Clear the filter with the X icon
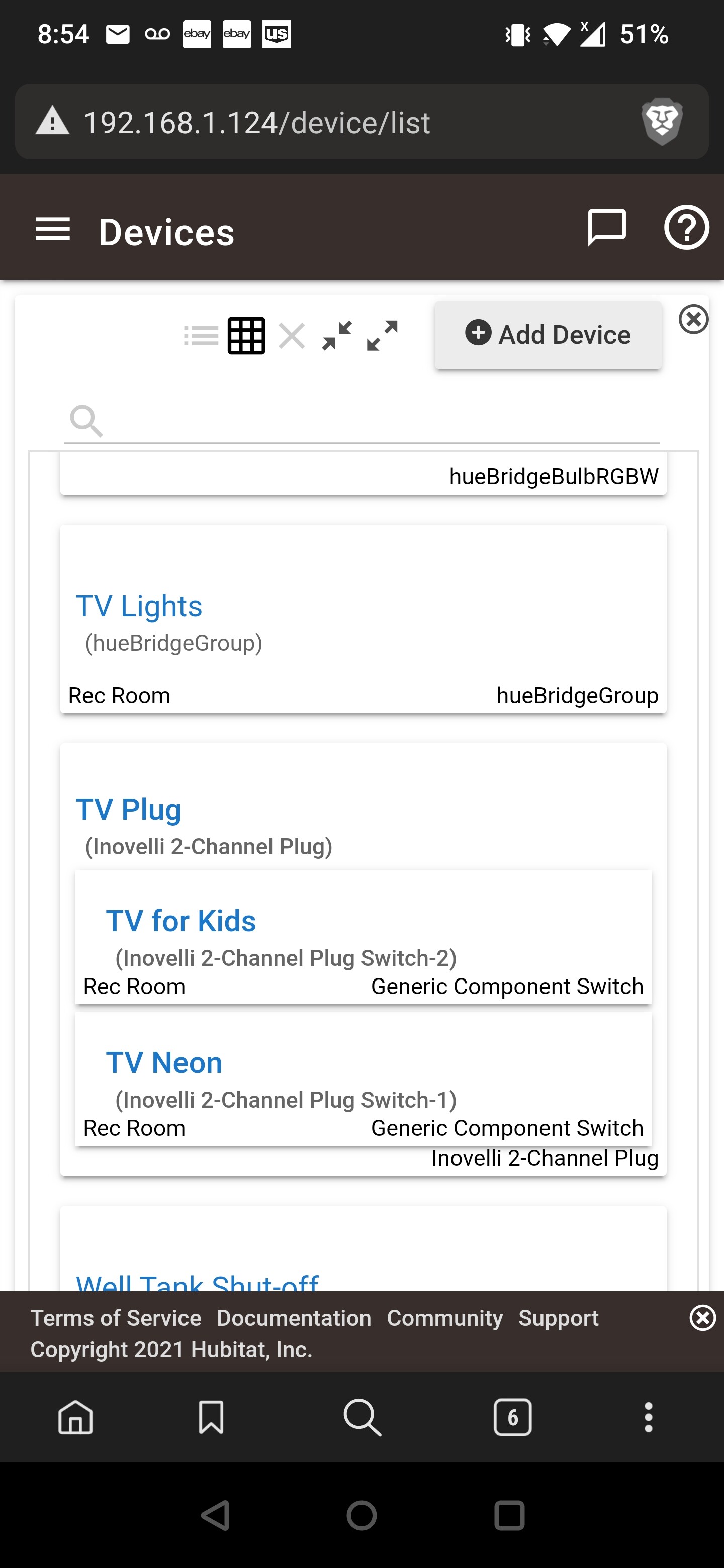724x1568 pixels. click(292, 335)
